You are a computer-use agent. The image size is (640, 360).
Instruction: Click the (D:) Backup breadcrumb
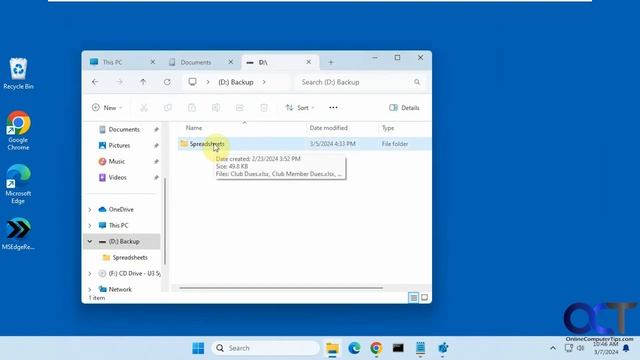coord(236,82)
